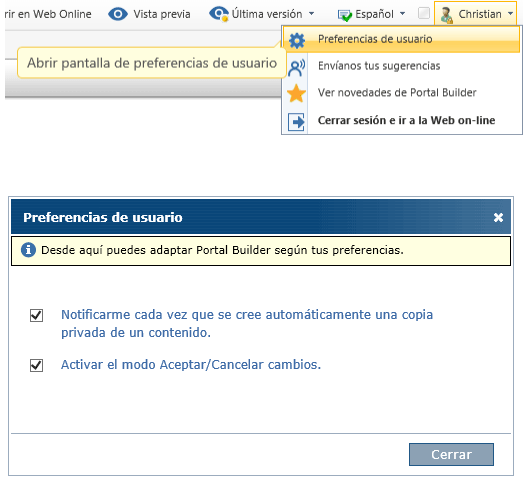Click the Cerrar button
Viewport: 526px width, 486px height.
(451, 454)
